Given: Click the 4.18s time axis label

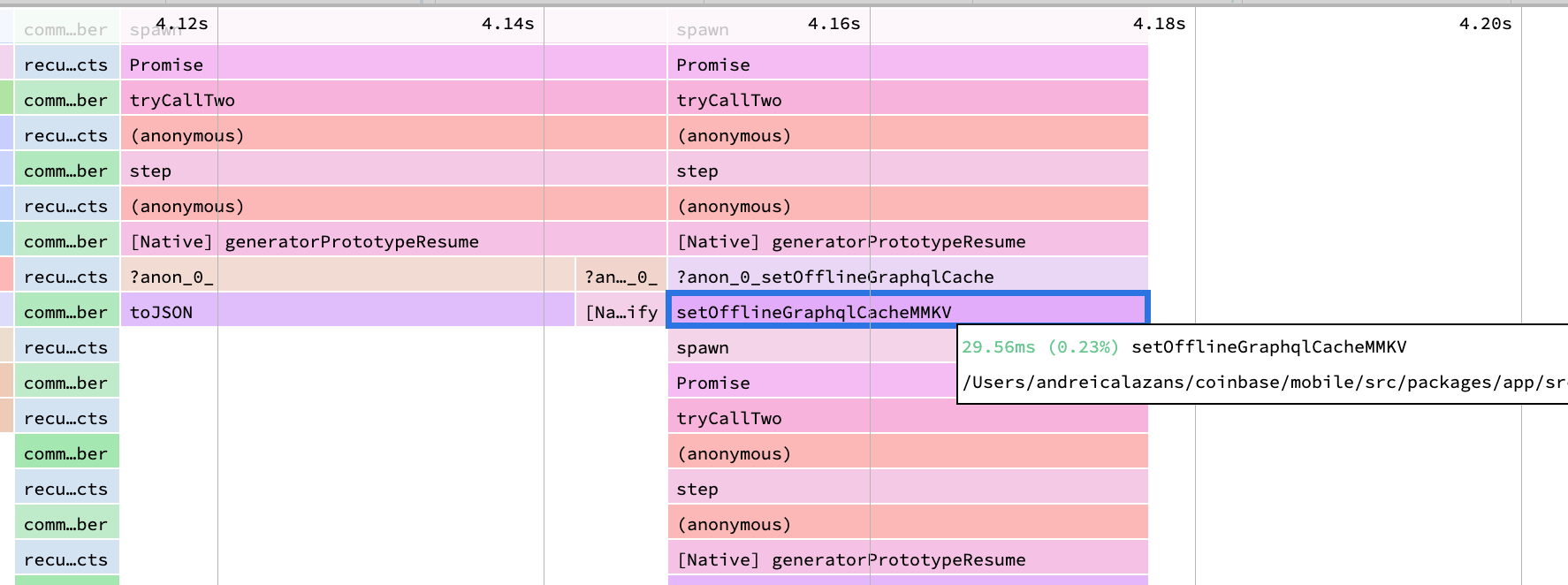Looking at the screenshot, I should [1160, 23].
